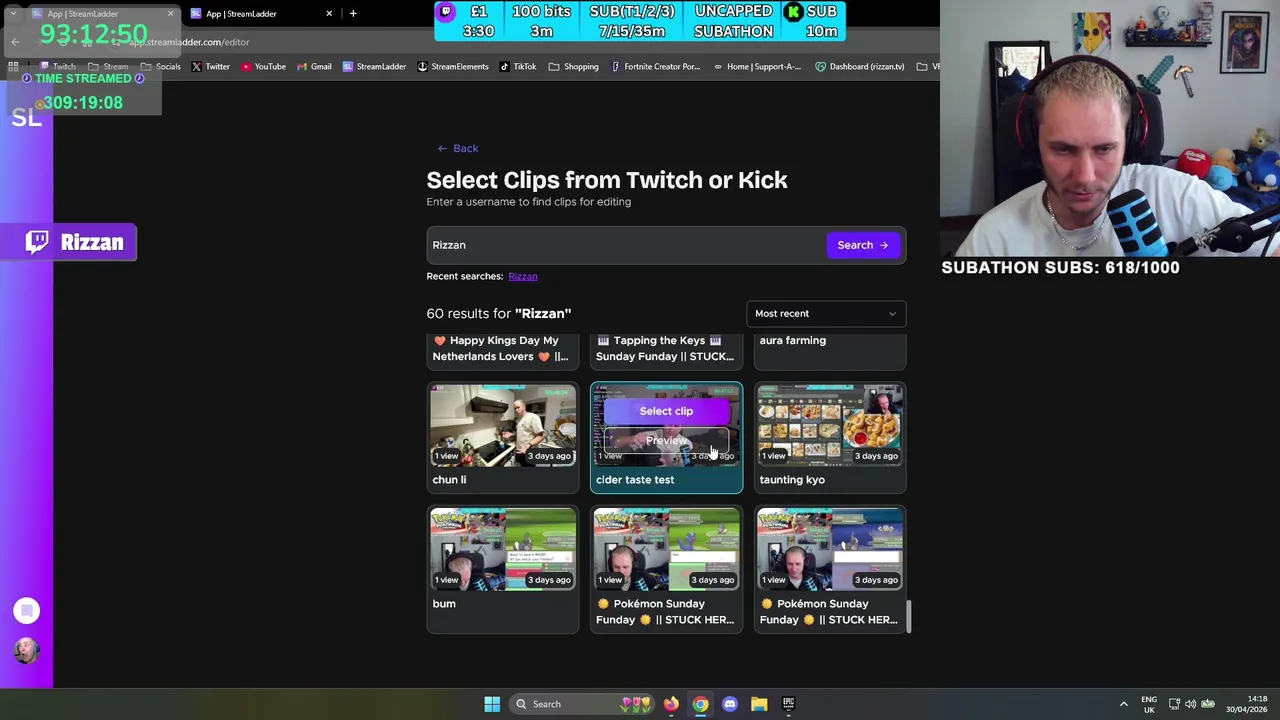
Task: Open a new browser tab
Action: (353, 14)
